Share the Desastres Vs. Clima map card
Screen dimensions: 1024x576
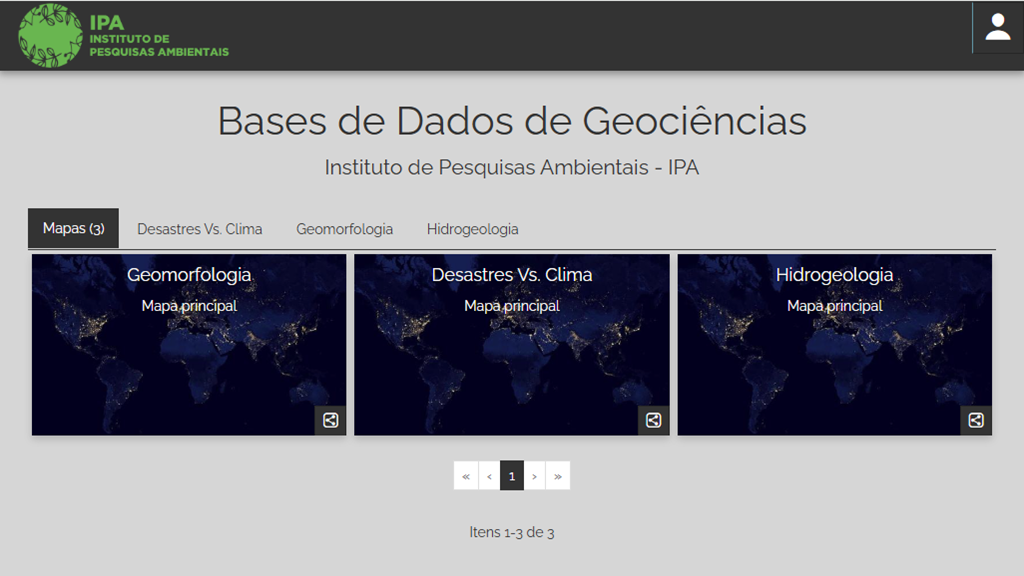click(x=654, y=420)
